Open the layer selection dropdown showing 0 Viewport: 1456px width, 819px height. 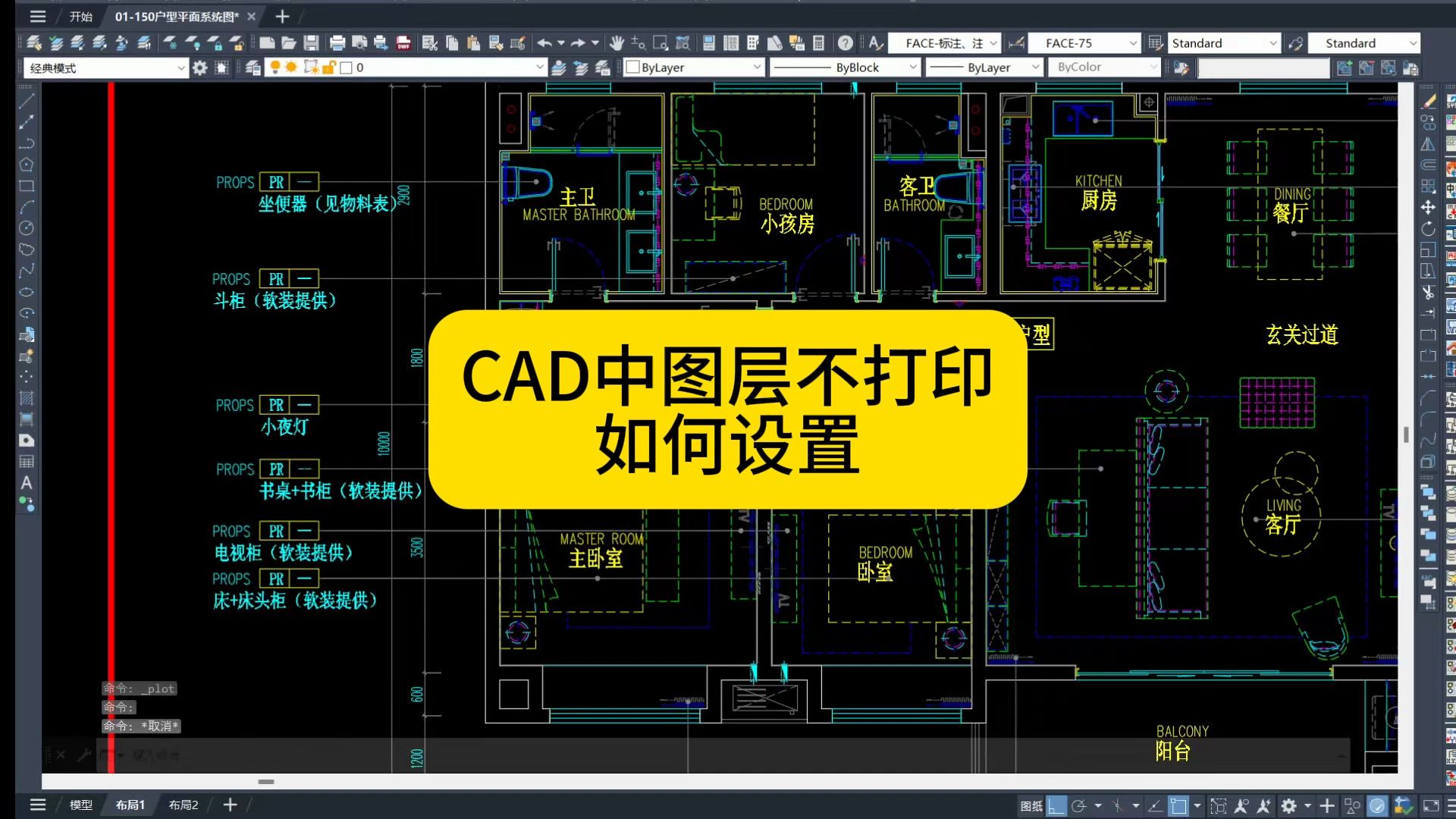tap(540, 67)
